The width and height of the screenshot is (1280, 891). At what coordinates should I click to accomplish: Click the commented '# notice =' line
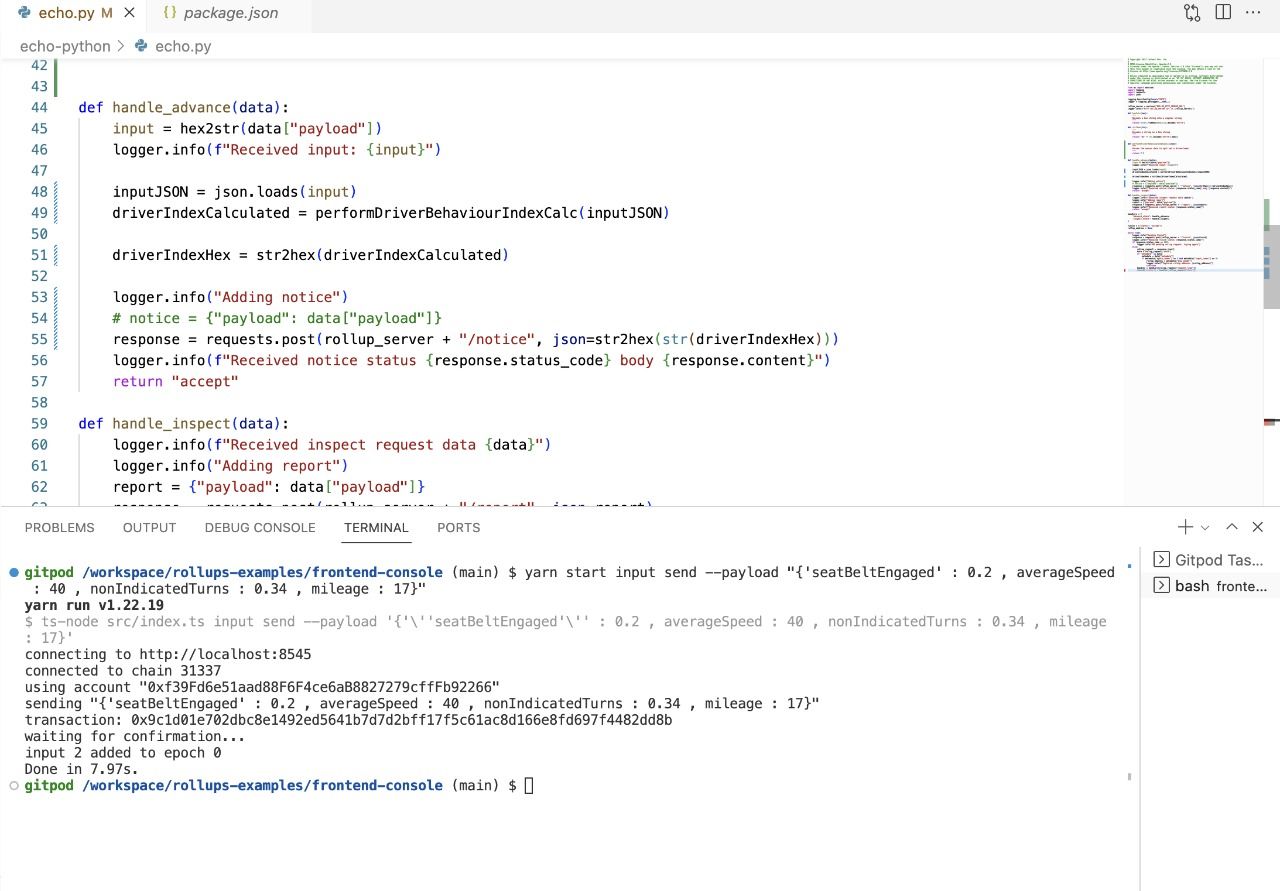pos(277,318)
